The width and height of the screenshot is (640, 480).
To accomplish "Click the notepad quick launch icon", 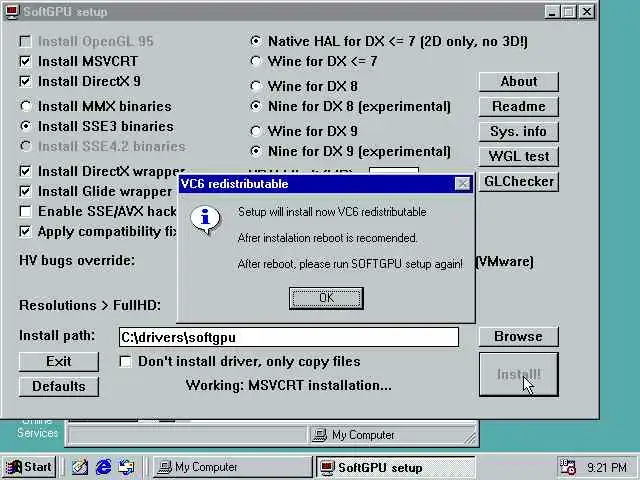I will (x=80, y=467).
